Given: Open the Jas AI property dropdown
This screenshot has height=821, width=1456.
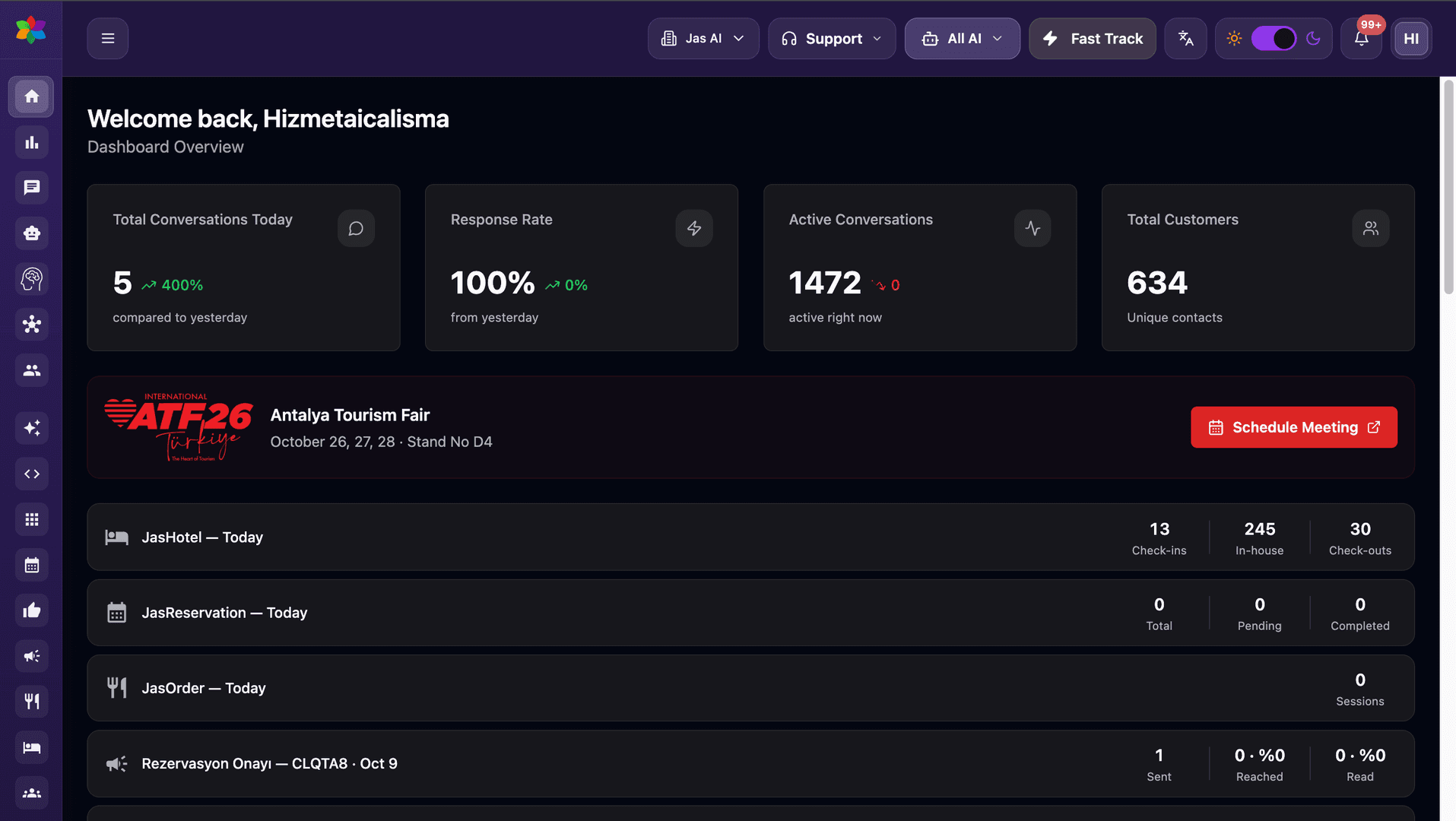Looking at the screenshot, I should 703,39.
